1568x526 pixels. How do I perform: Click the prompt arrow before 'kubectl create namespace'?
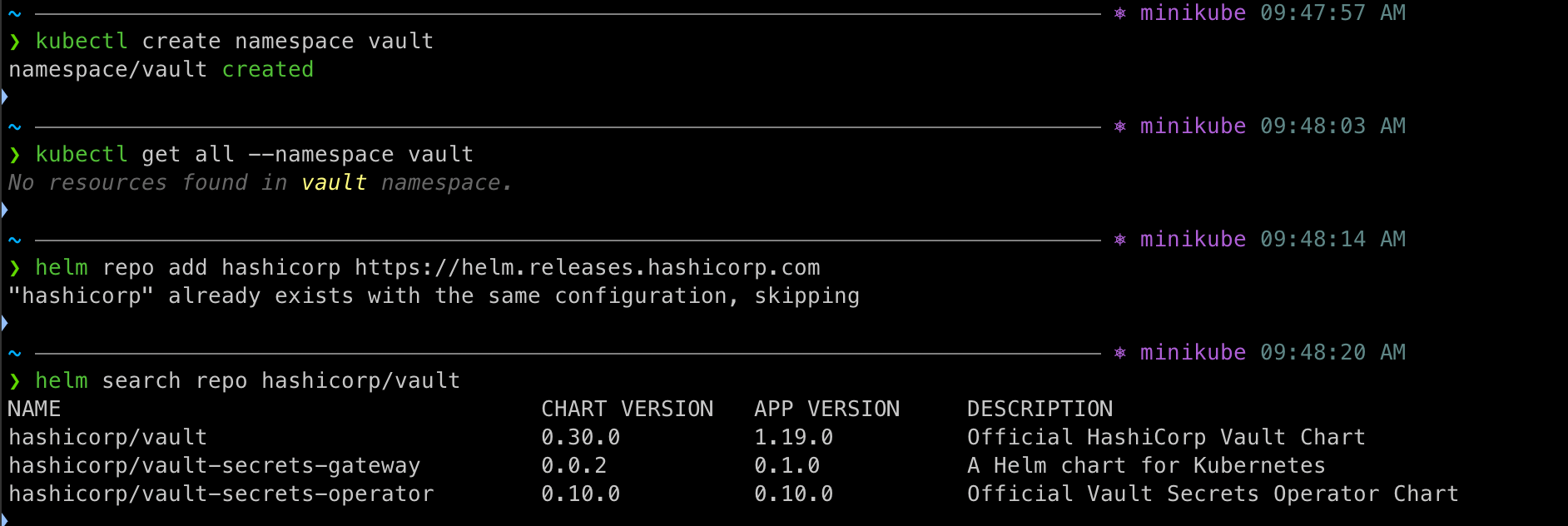click(x=14, y=42)
